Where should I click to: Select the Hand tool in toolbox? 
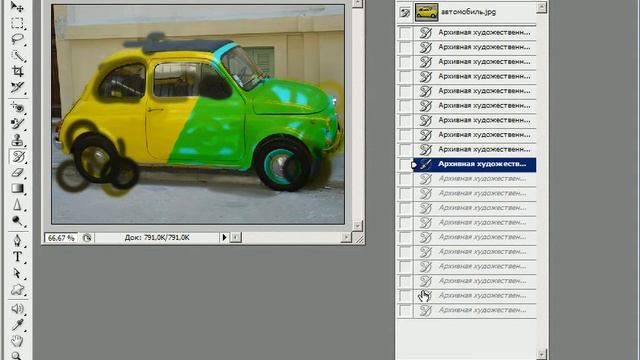[17, 341]
